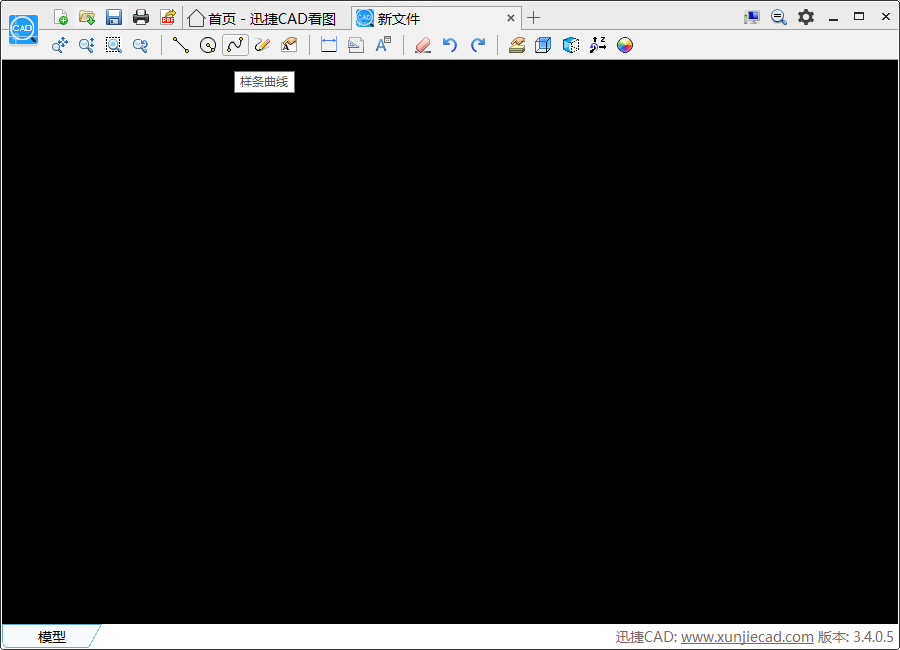Select the Spline curve tool
Viewport: 900px width, 650px height.
[235, 45]
